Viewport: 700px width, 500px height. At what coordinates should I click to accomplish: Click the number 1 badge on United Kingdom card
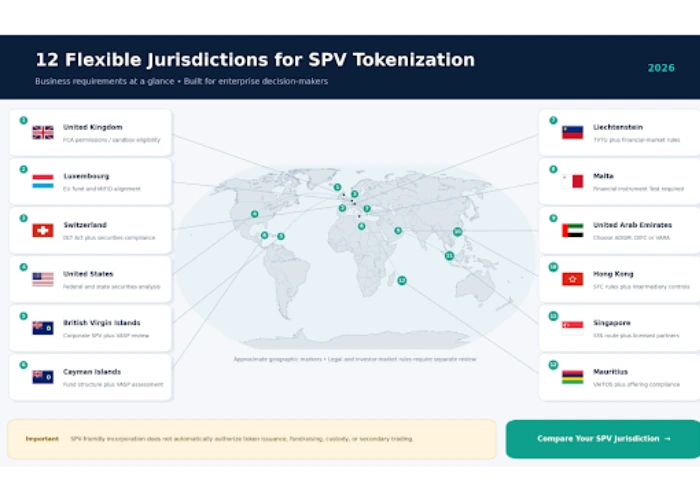coord(24,120)
